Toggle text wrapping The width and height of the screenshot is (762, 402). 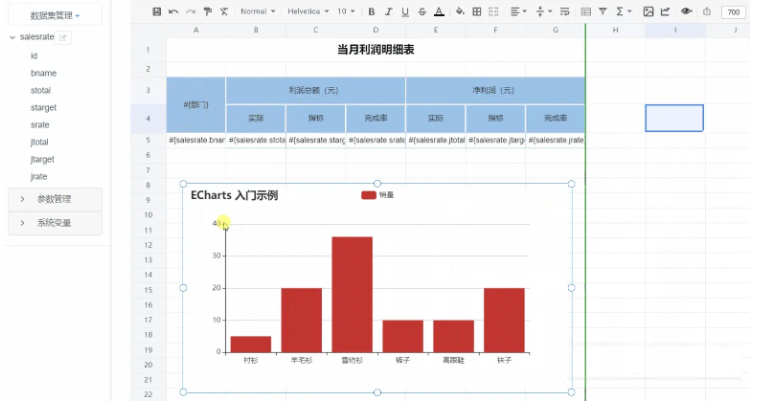pyautogui.click(x=565, y=12)
